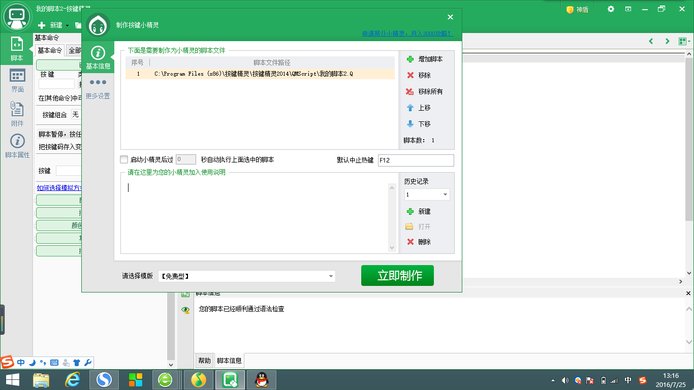
Task: Click the robot logo in the main window
Action: tap(16, 16)
